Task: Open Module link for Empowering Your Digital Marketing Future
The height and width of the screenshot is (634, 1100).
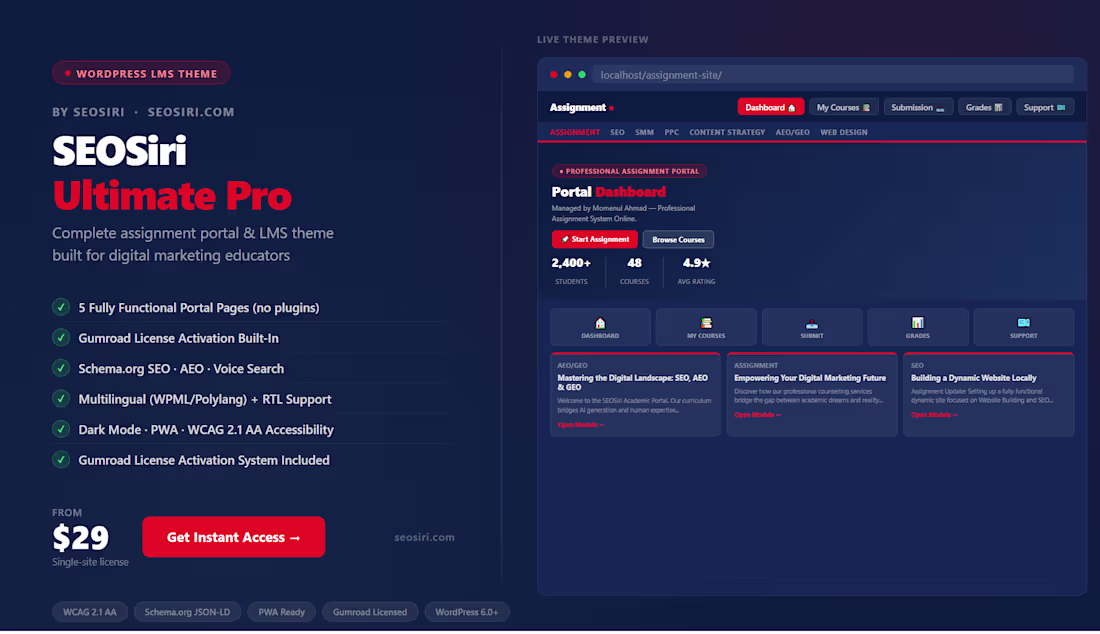Action: [x=757, y=415]
